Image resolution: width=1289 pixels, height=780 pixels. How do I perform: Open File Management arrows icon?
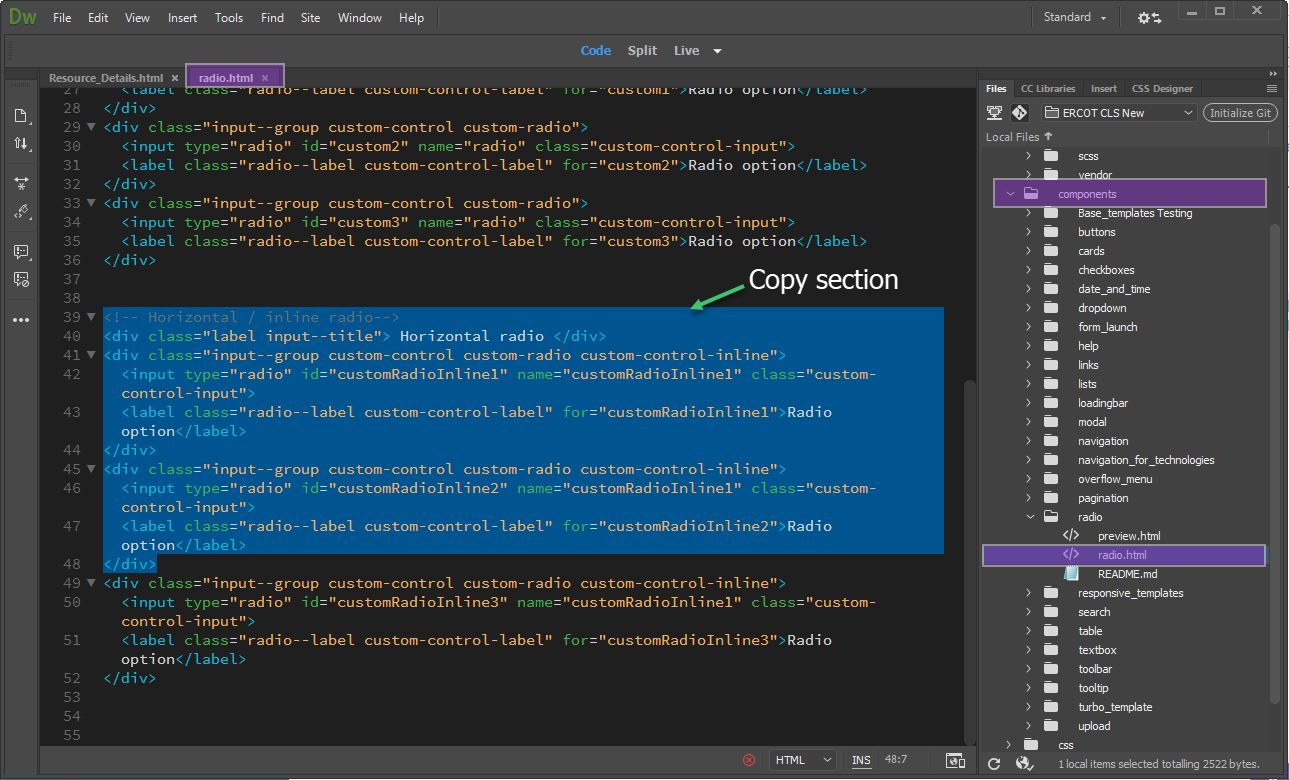pos(21,144)
